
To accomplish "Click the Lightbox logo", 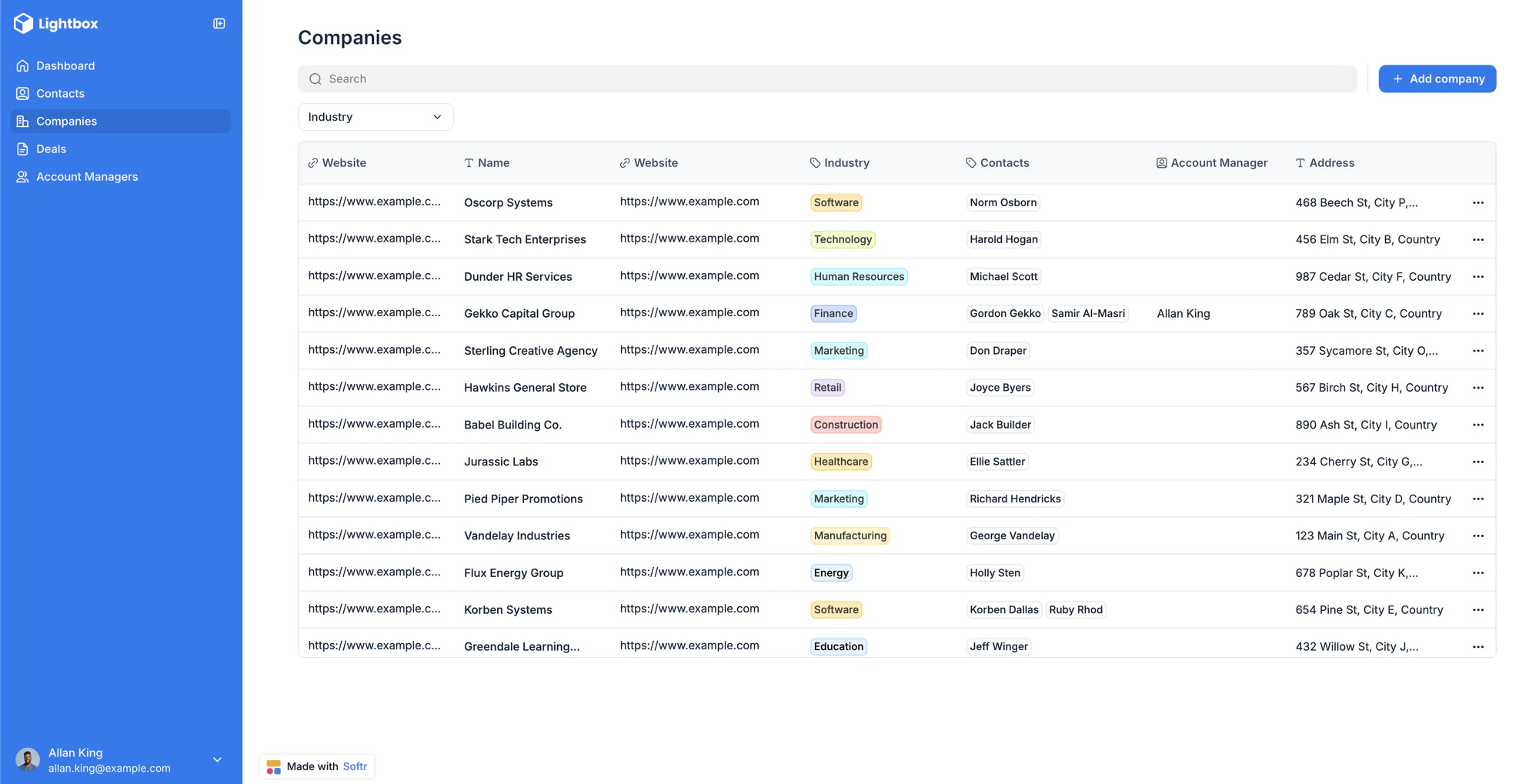I will tap(56, 24).
